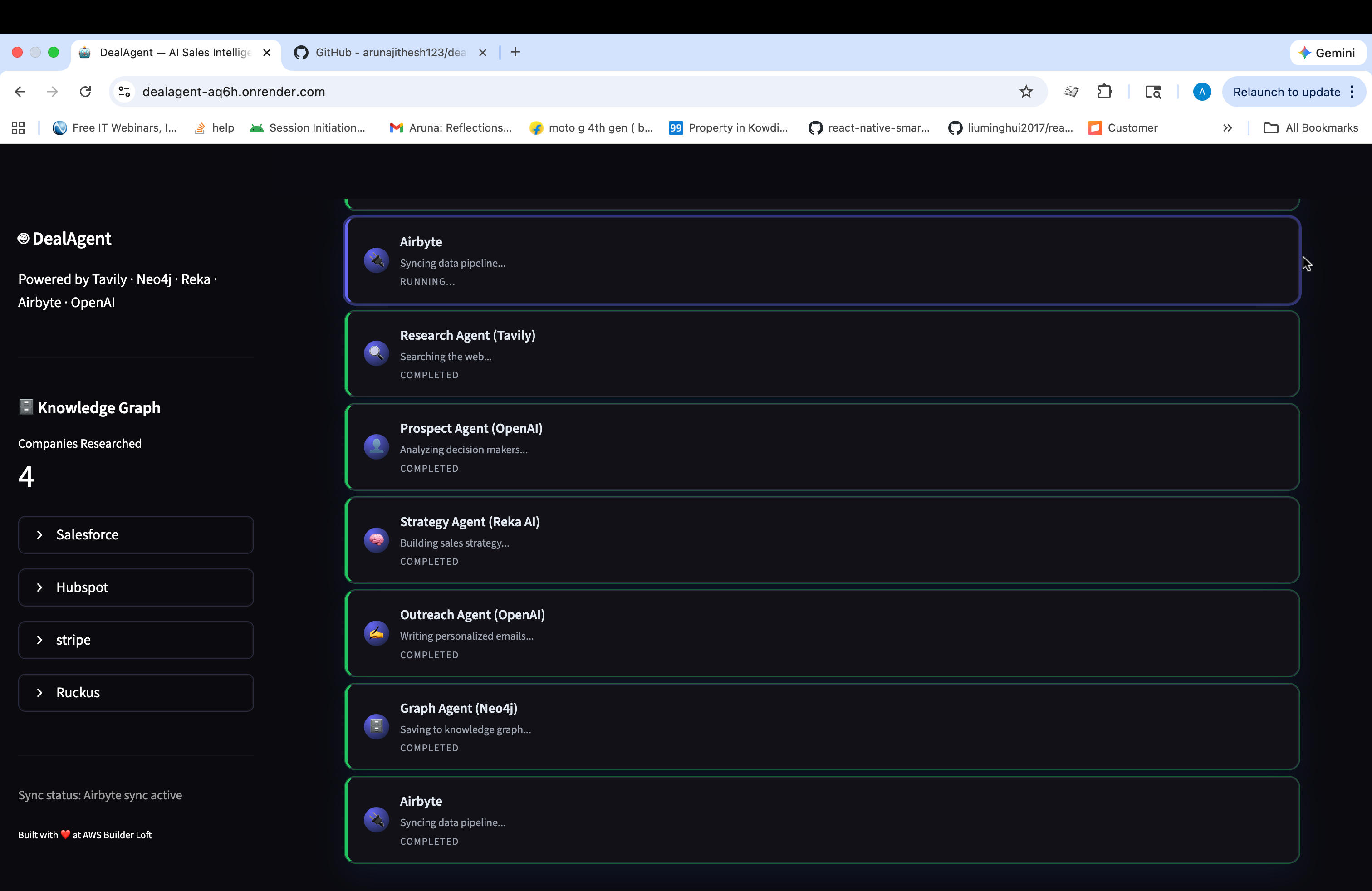The height and width of the screenshot is (891, 1372).
Task: Show hidden bookmarks via the overflow chevron
Action: coord(1227,128)
